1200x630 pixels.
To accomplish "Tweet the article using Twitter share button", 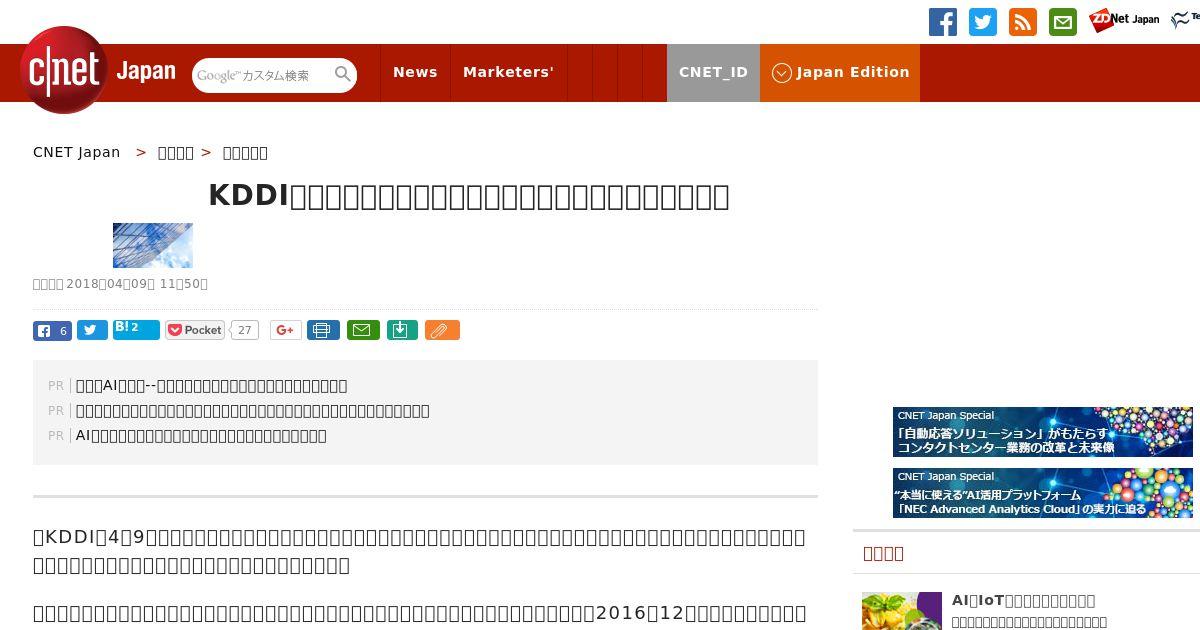I will click(x=92, y=331).
